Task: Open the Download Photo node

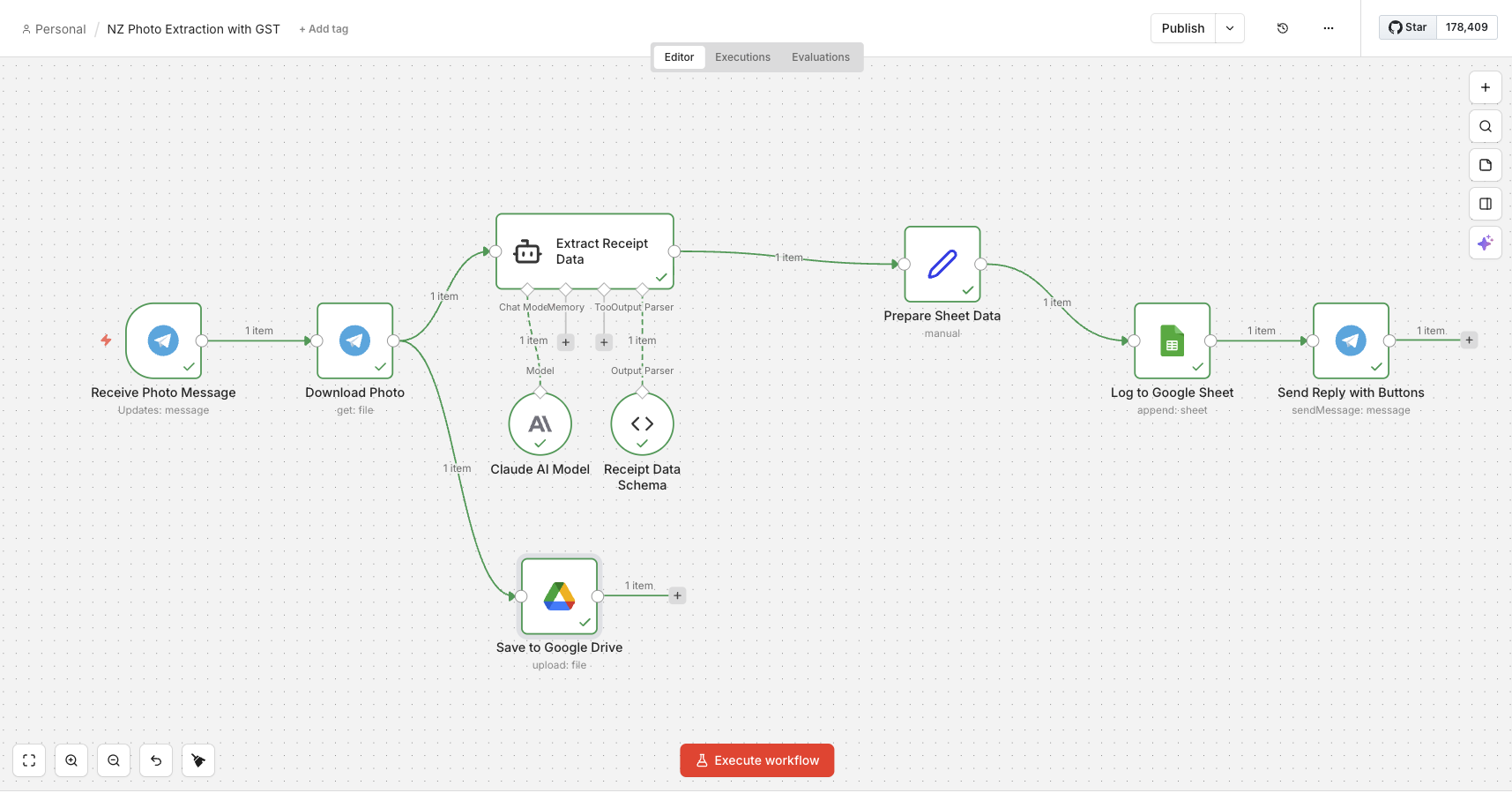Action: coord(354,340)
